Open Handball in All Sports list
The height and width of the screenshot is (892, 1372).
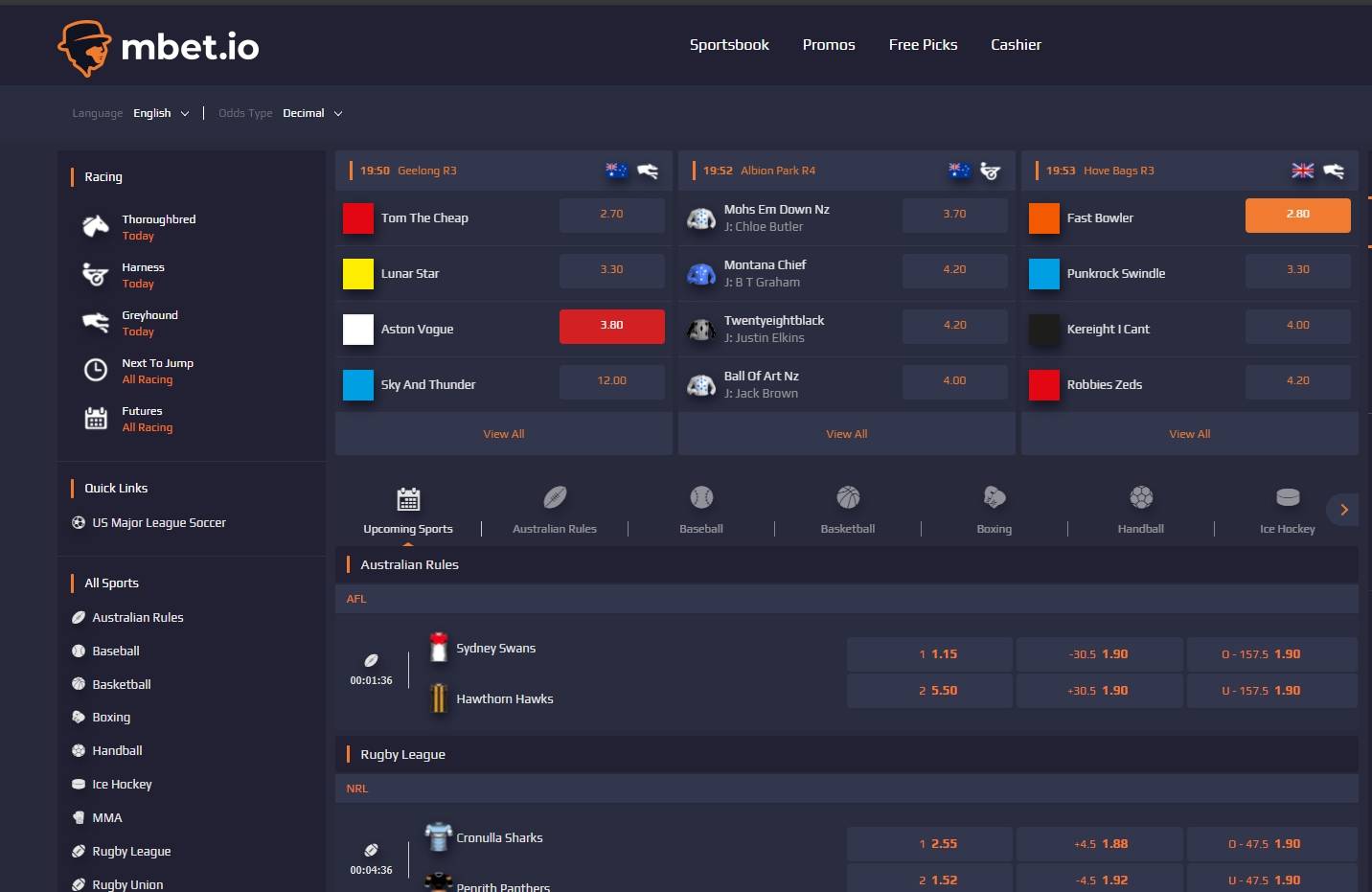117,751
